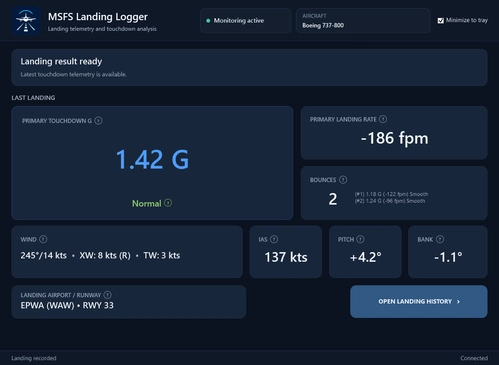The height and width of the screenshot is (365, 499).
Task: Open Landing Airport / Runway help icon
Action: [x=107, y=295]
